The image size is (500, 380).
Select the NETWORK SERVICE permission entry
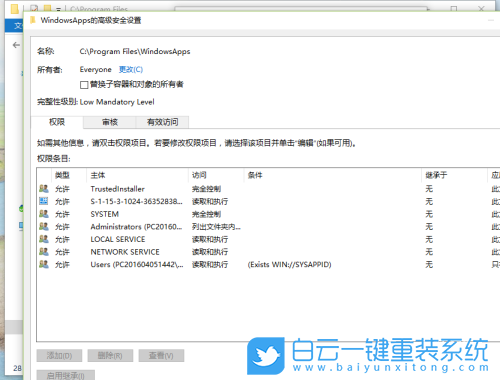coord(268,252)
